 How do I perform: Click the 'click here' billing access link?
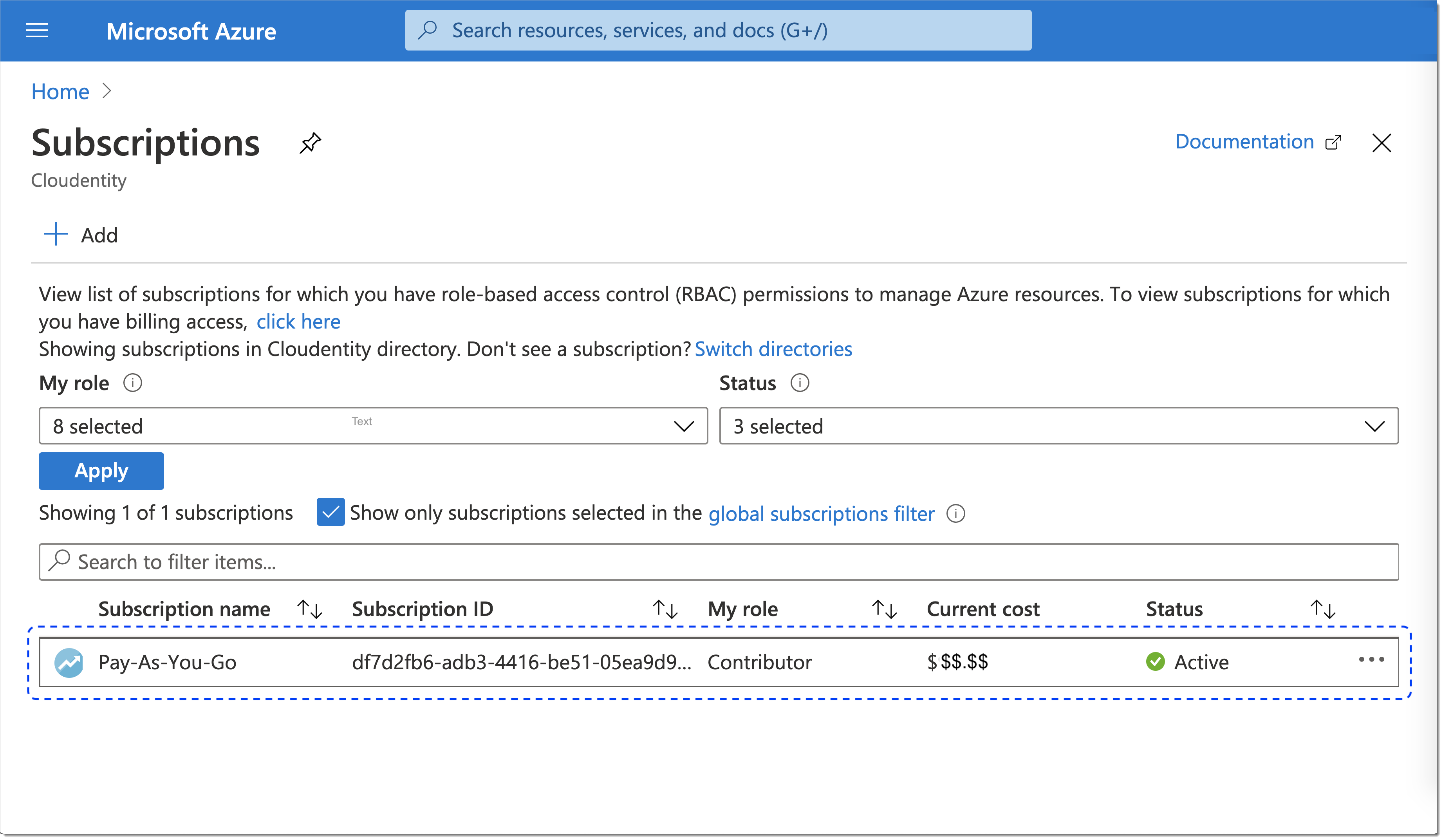[x=298, y=322]
